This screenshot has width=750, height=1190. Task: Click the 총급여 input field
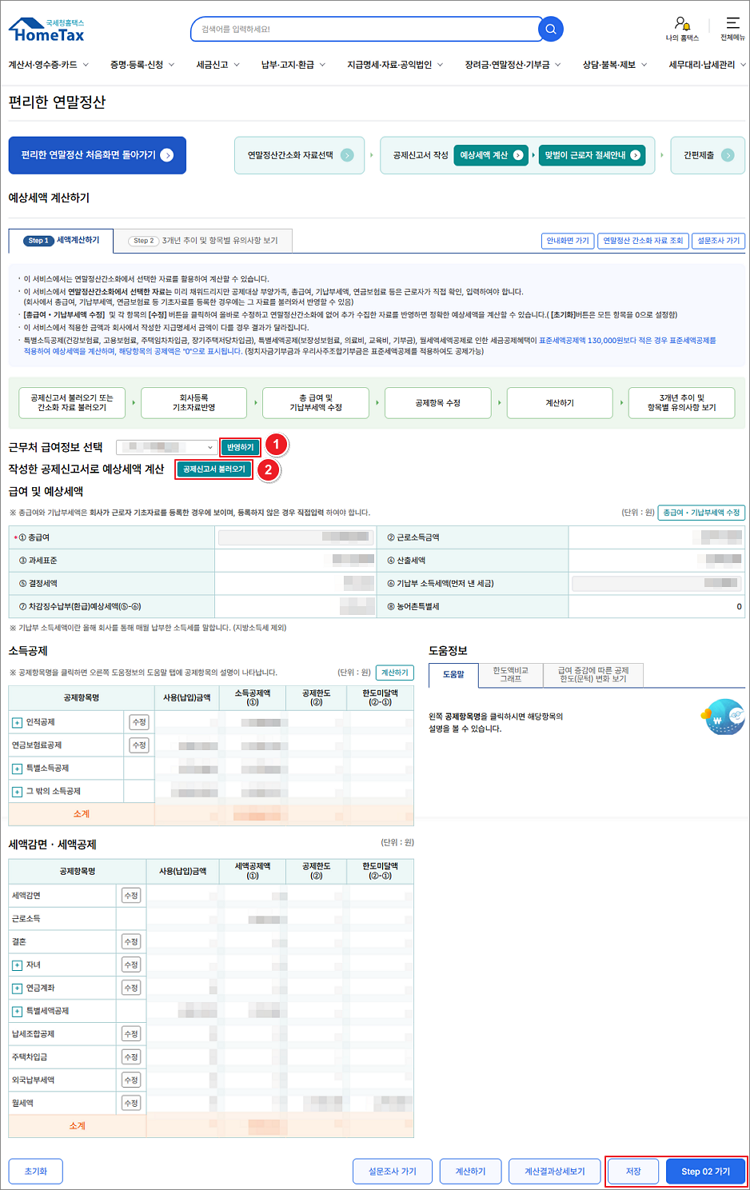295,537
